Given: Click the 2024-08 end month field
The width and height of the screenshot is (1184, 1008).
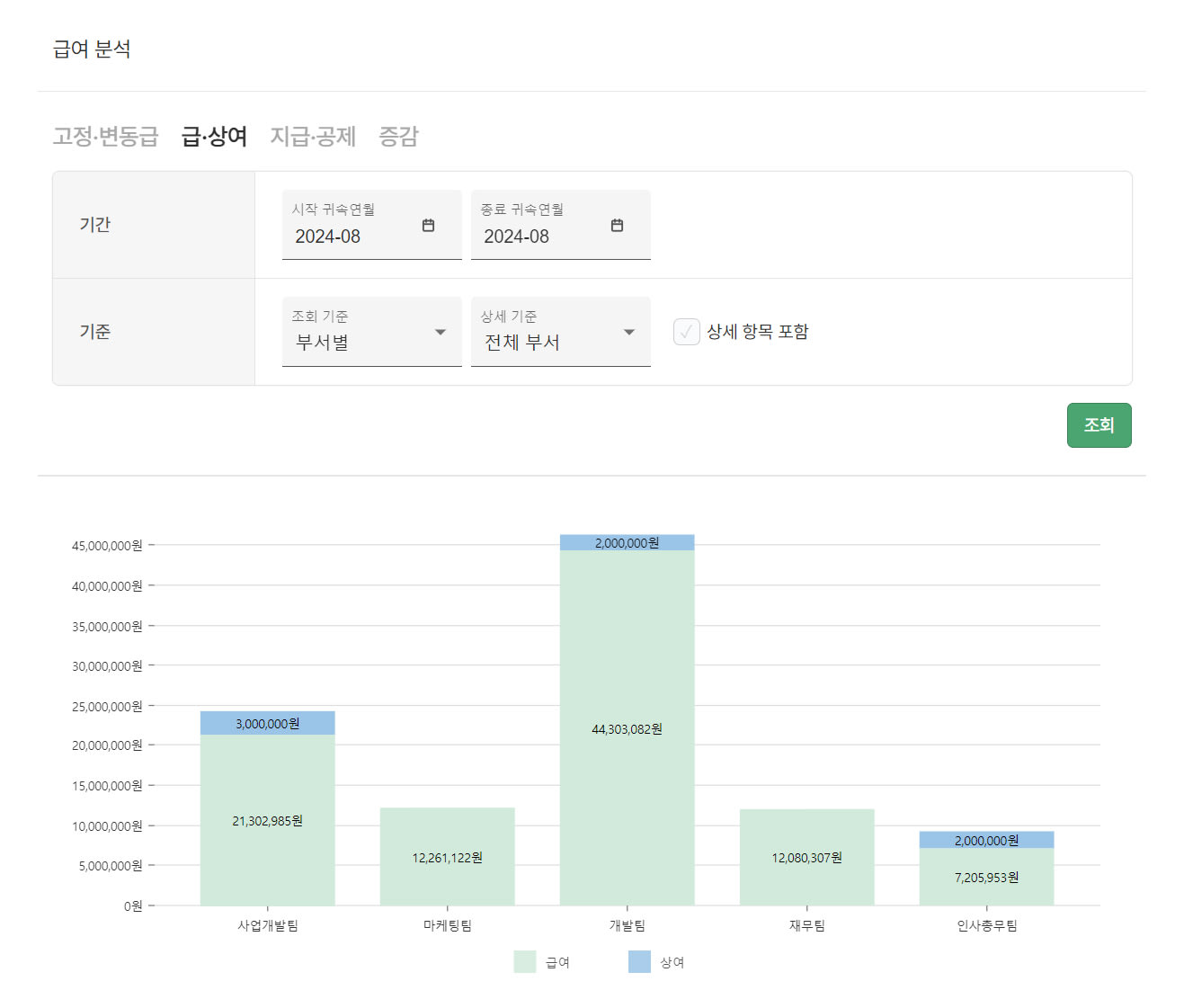Looking at the screenshot, I should 560,225.
